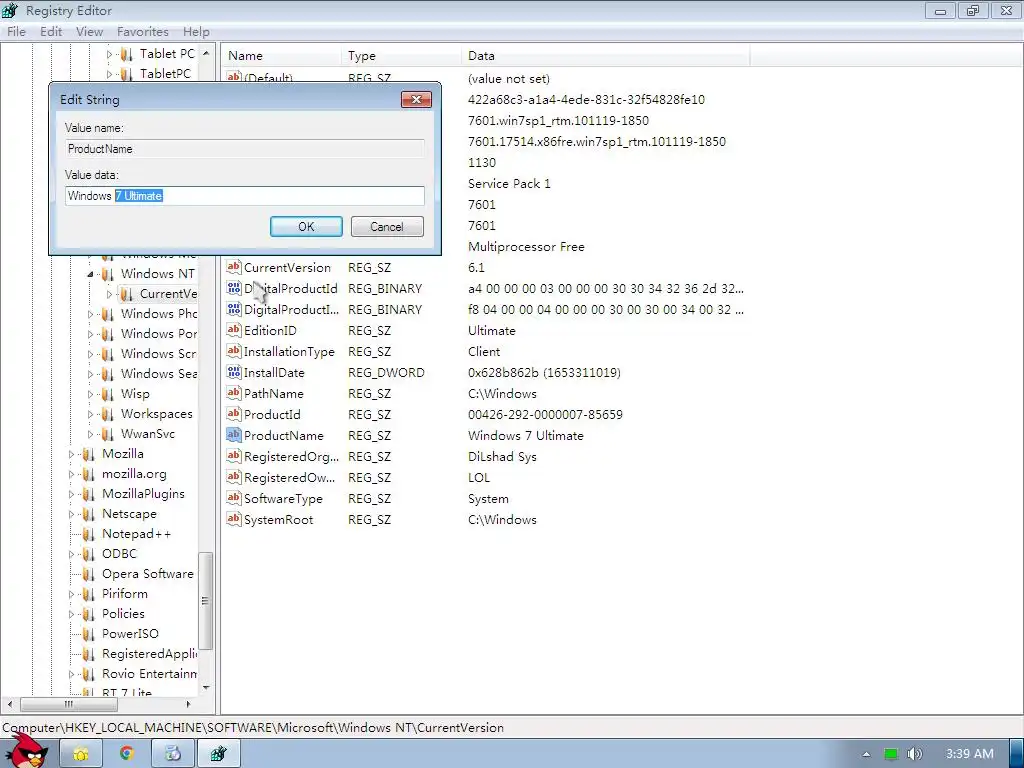Viewport: 1024px width, 768px height.
Task: Sort values by Type column header
Action: click(400, 56)
